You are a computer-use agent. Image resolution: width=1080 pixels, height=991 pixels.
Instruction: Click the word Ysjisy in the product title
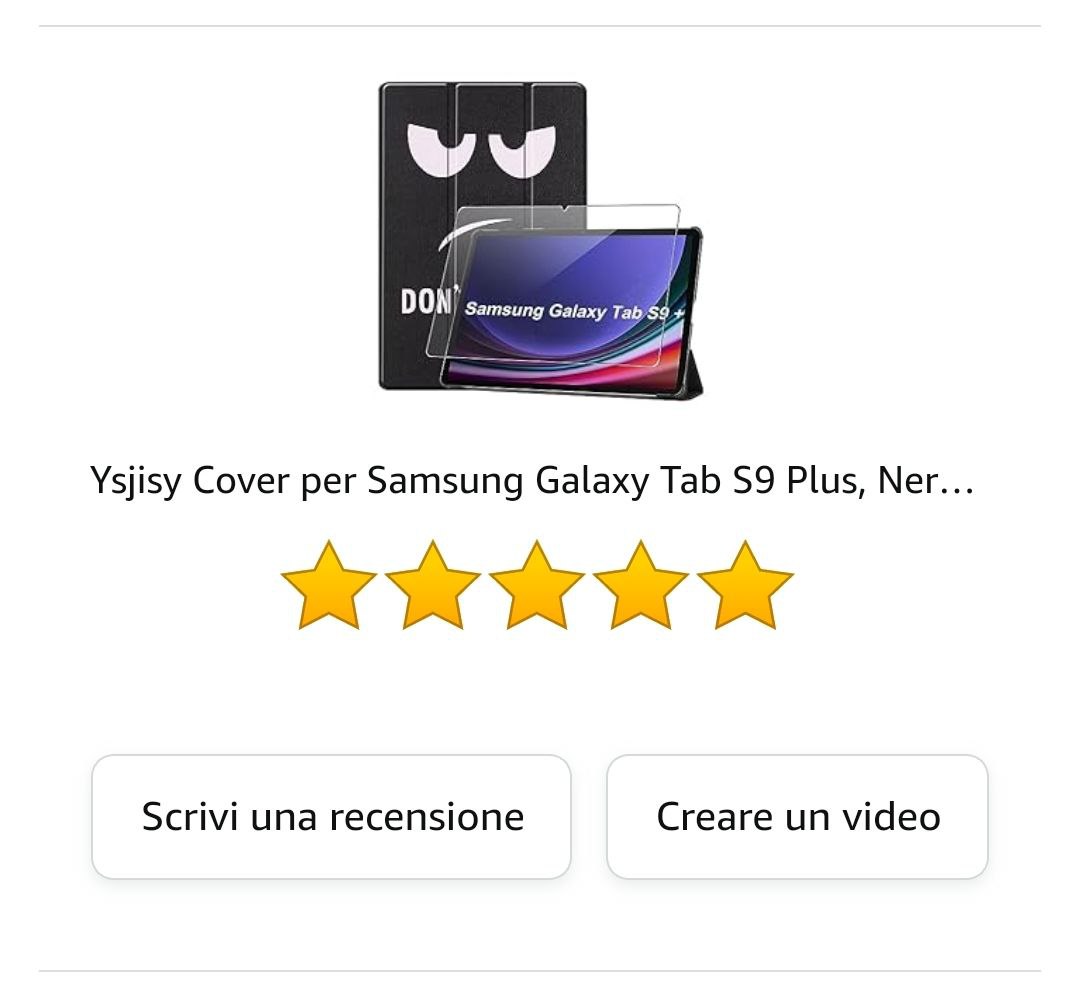pos(136,481)
